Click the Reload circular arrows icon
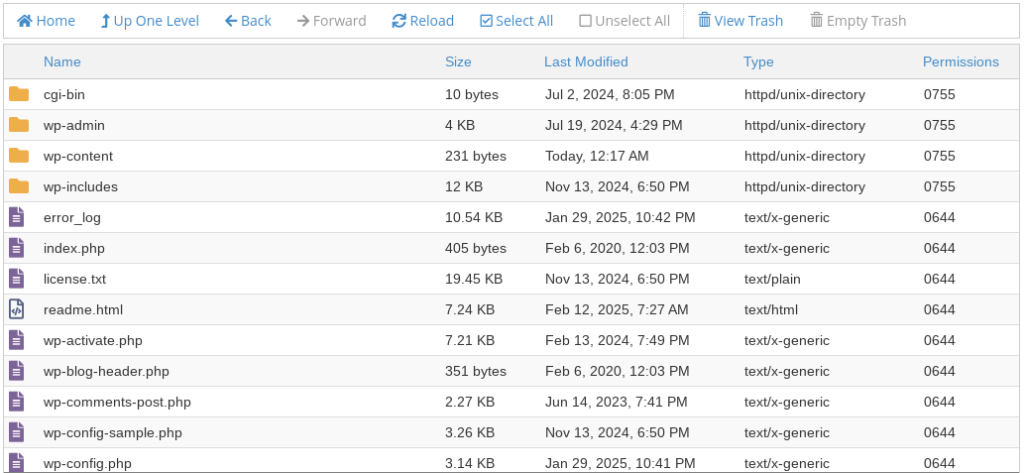Image resolution: width=1024 pixels, height=473 pixels. coord(399,21)
